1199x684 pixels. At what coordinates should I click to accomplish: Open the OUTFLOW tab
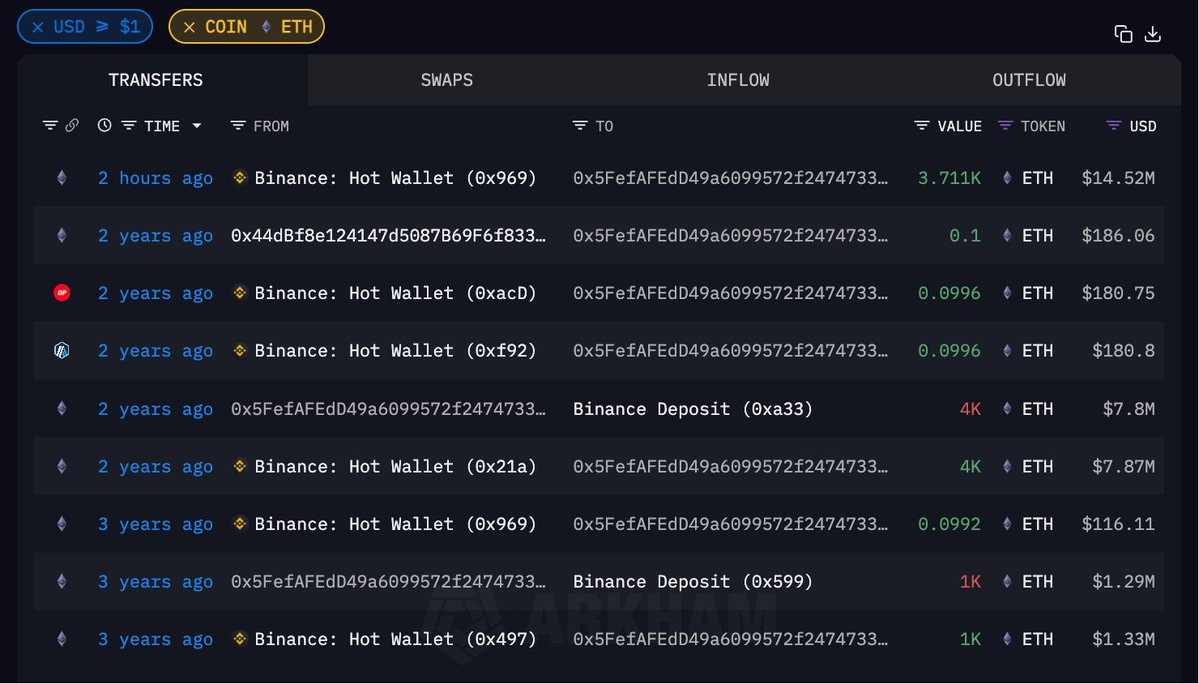[x=1028, y=80]
